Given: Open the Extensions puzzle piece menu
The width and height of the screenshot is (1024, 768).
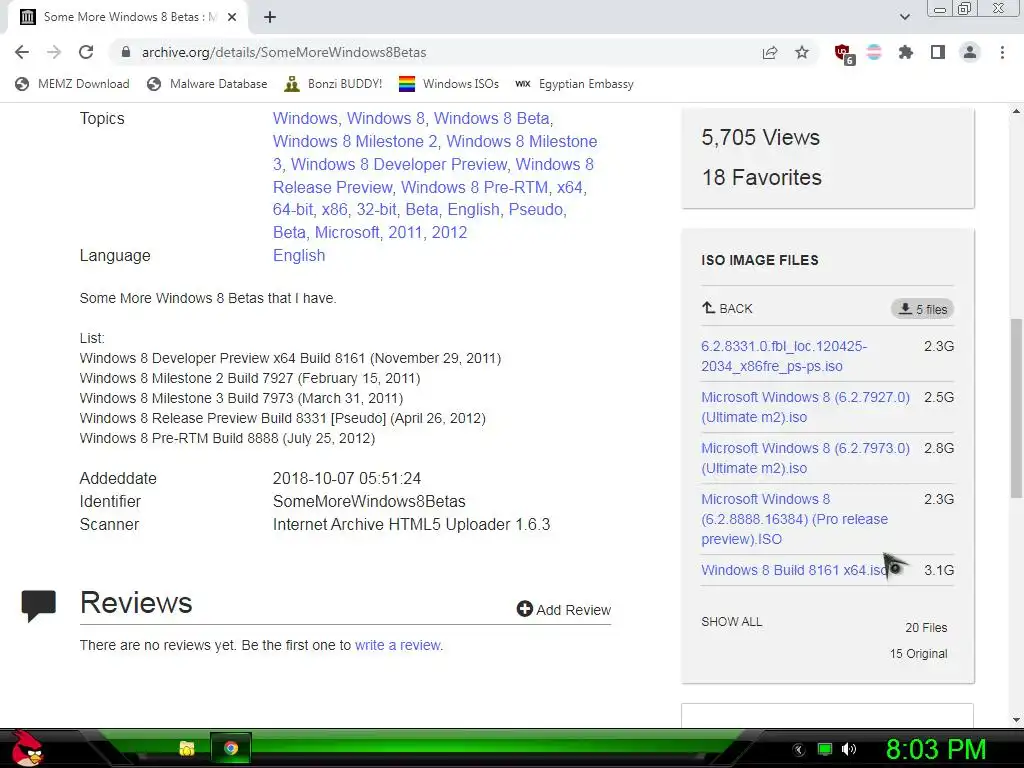Looking at the screenshot, I should coord(905,52).
